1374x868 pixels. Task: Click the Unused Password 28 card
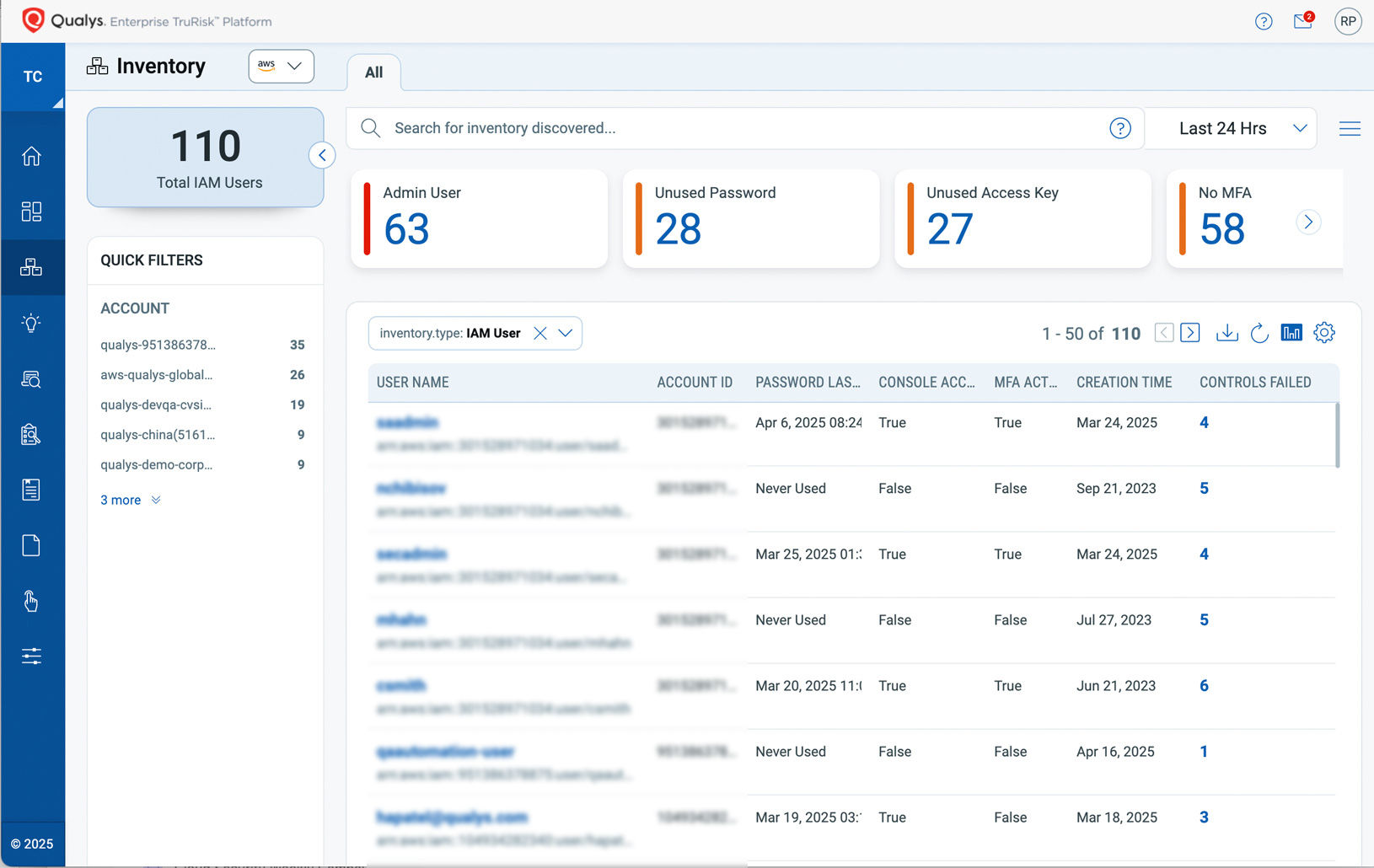(x=751, y=219)
